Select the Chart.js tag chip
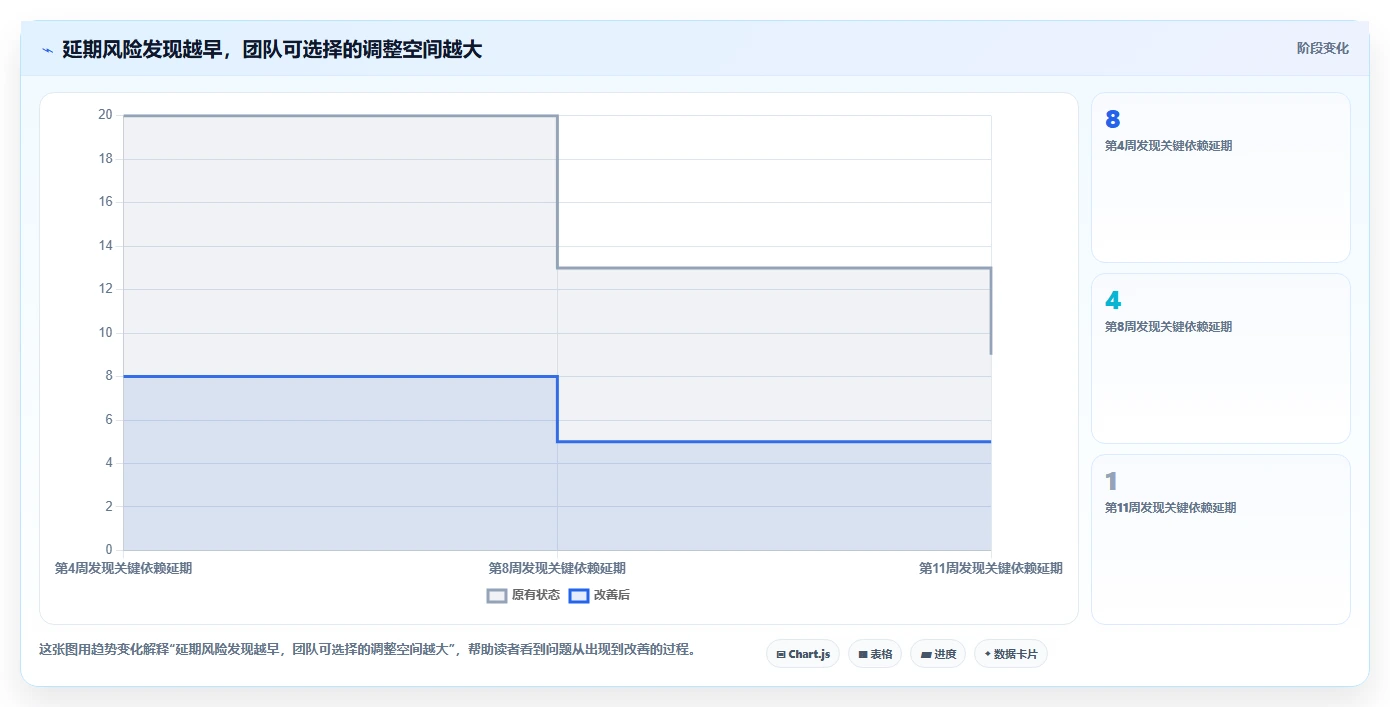 tap(803, 654)
